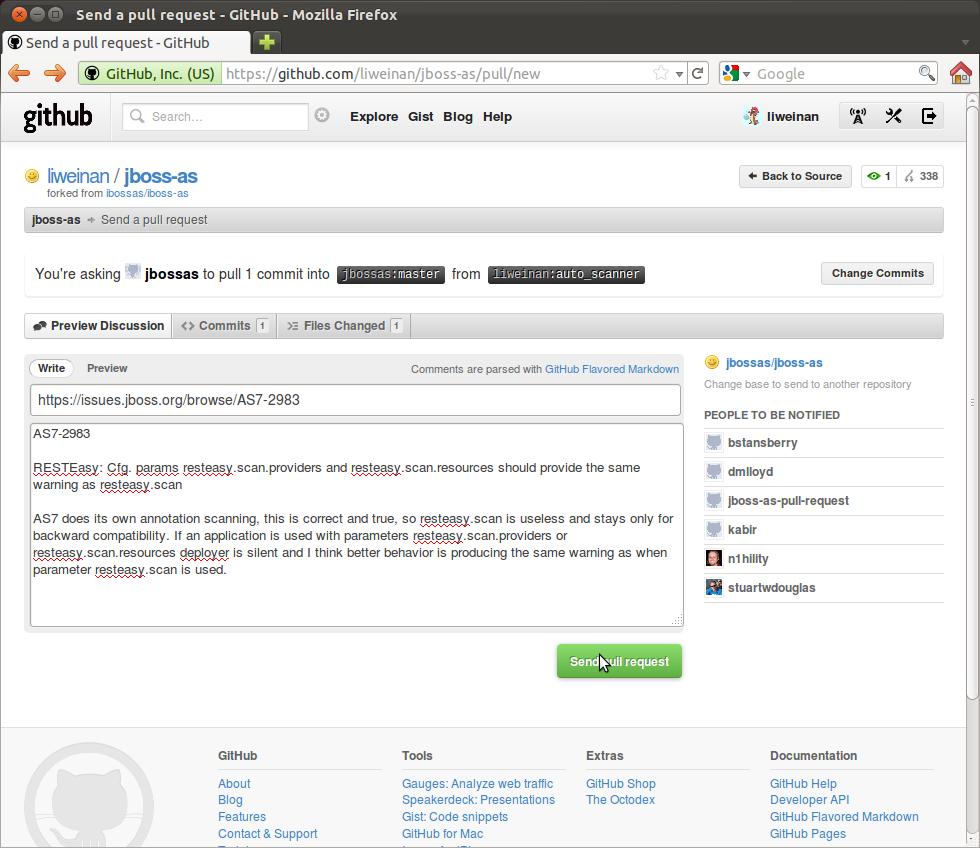
Task: Open GitHub Shop footer link
Action: pyautogui.click(x=621, y=784)
